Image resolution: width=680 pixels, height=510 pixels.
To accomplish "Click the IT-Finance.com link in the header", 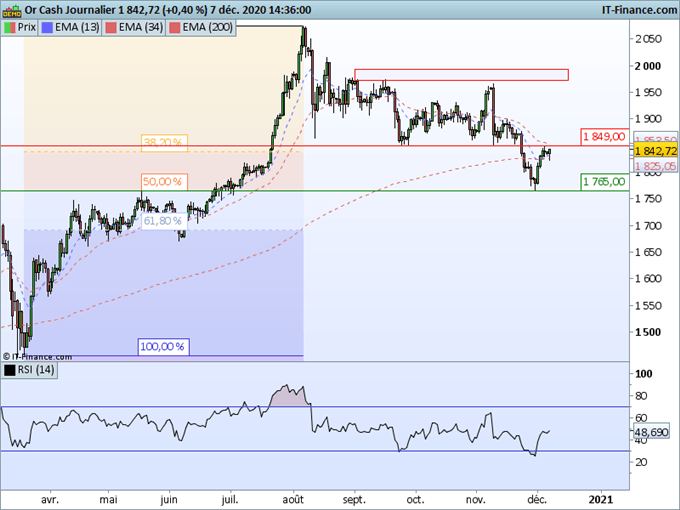I will pos(639,10).
